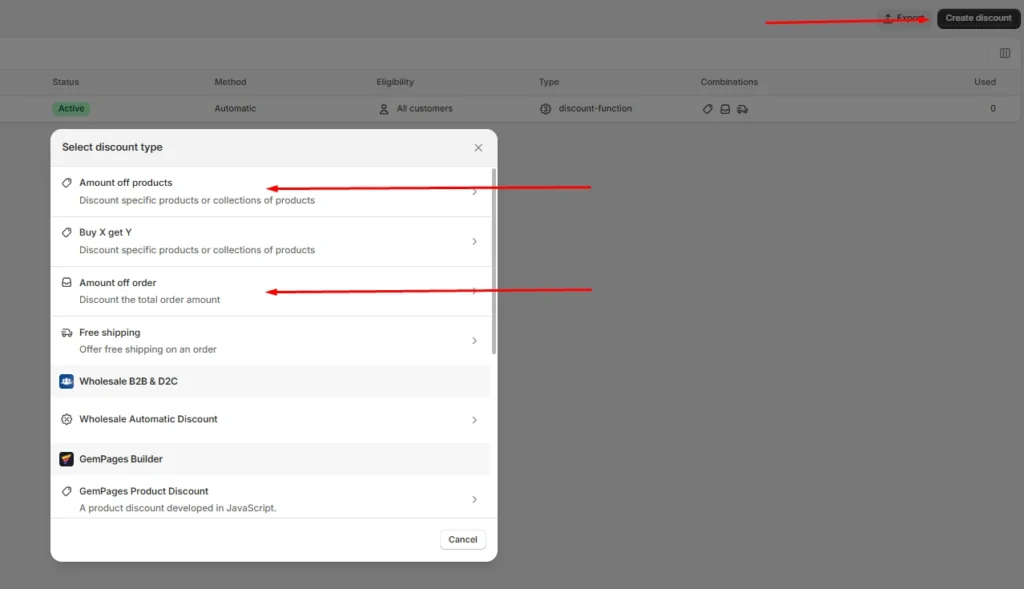Click the Buy X get Y tag icon
1024x589 pixels.
pyautogui.click(x=67, y=232)
